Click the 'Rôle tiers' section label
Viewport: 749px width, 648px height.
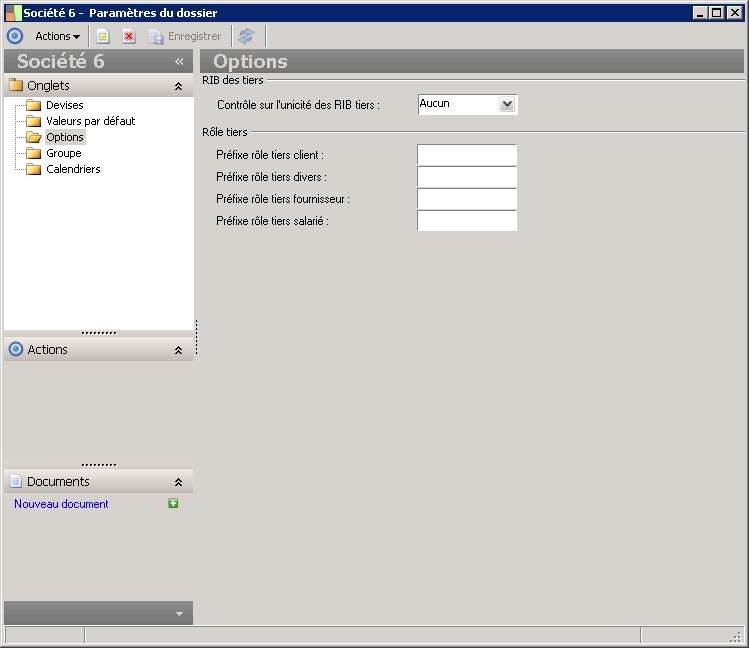pyautogui.click(x=225, y=132)
